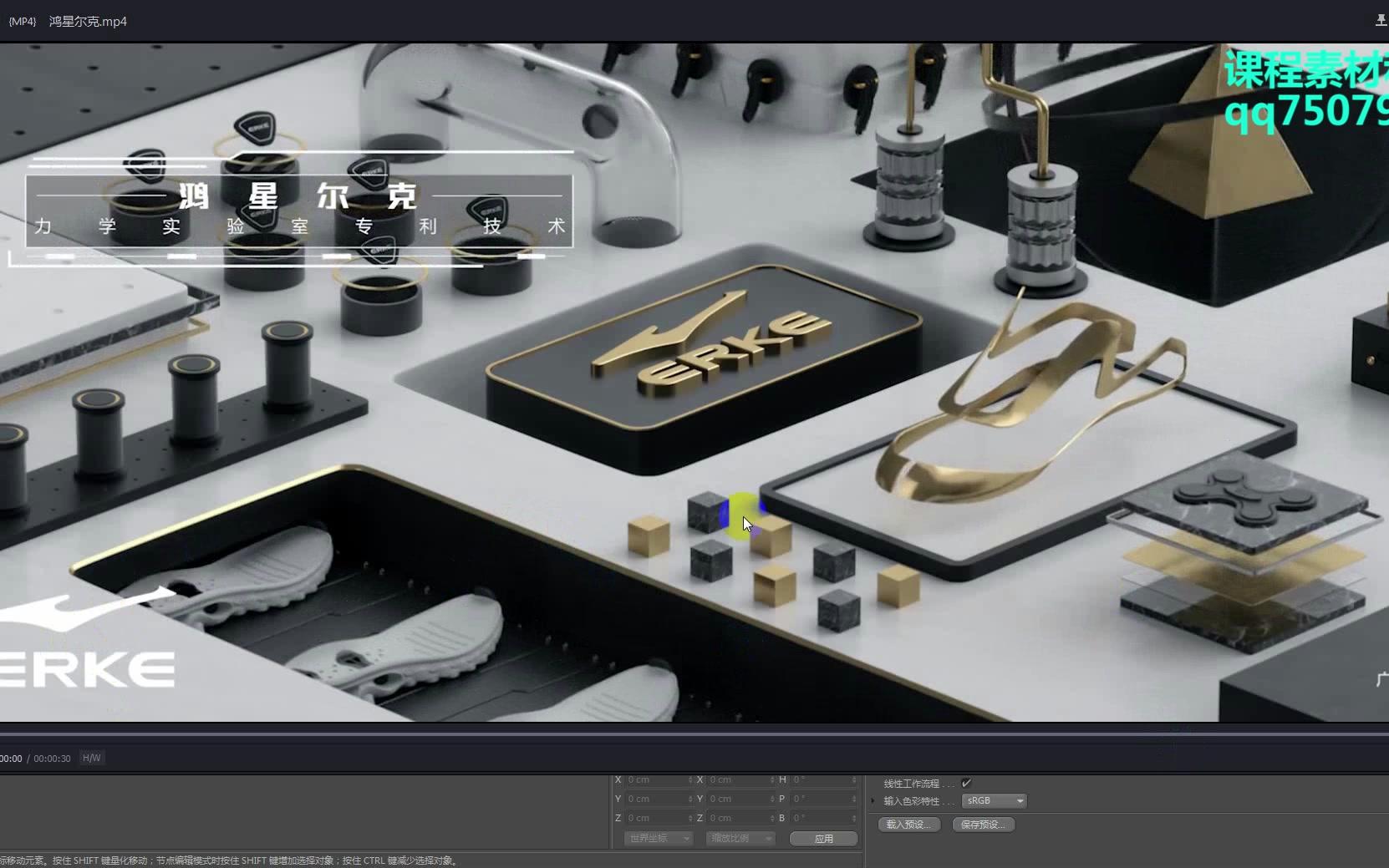The width and height of the screenshot is (1389, 868).
Task: Click the scale Z field
Action: click(x=741, y=818)
